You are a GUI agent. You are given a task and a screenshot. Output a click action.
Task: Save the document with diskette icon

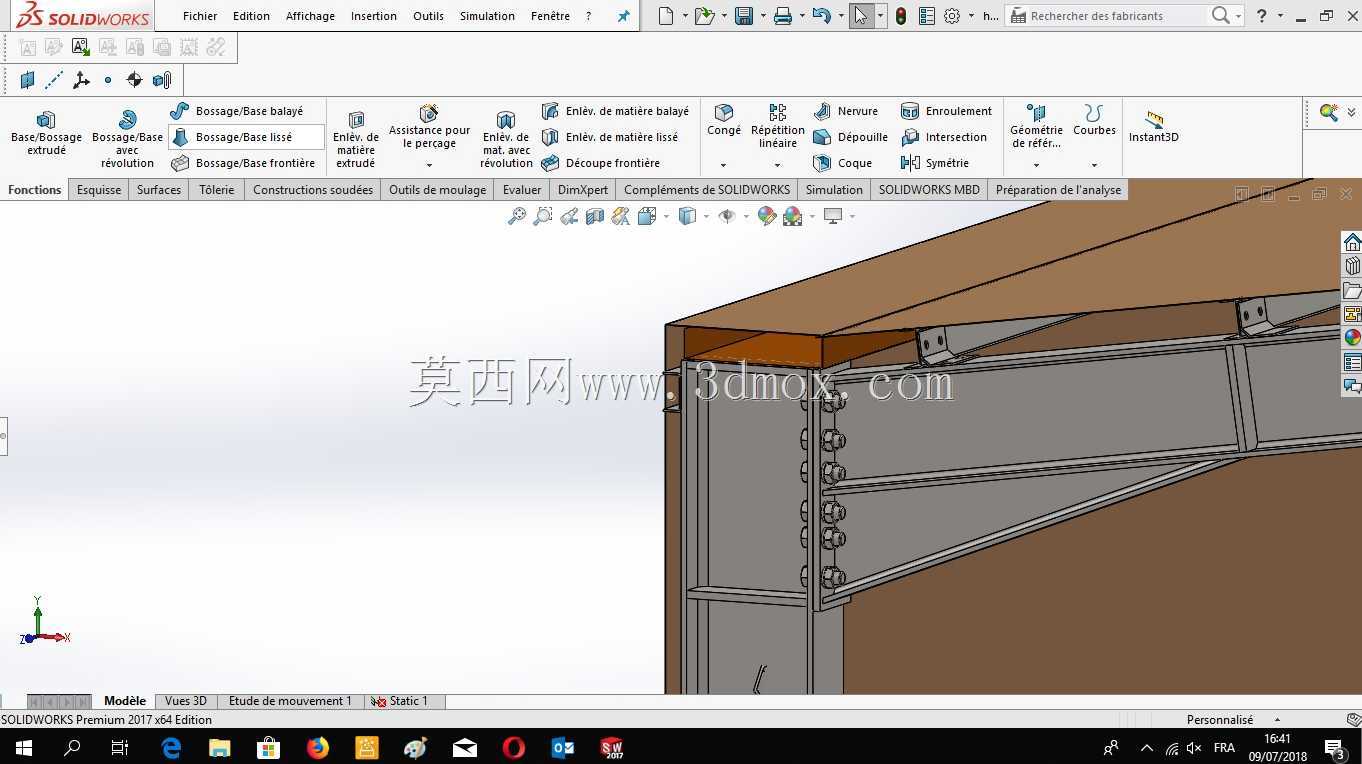click(x=743, y=16)
